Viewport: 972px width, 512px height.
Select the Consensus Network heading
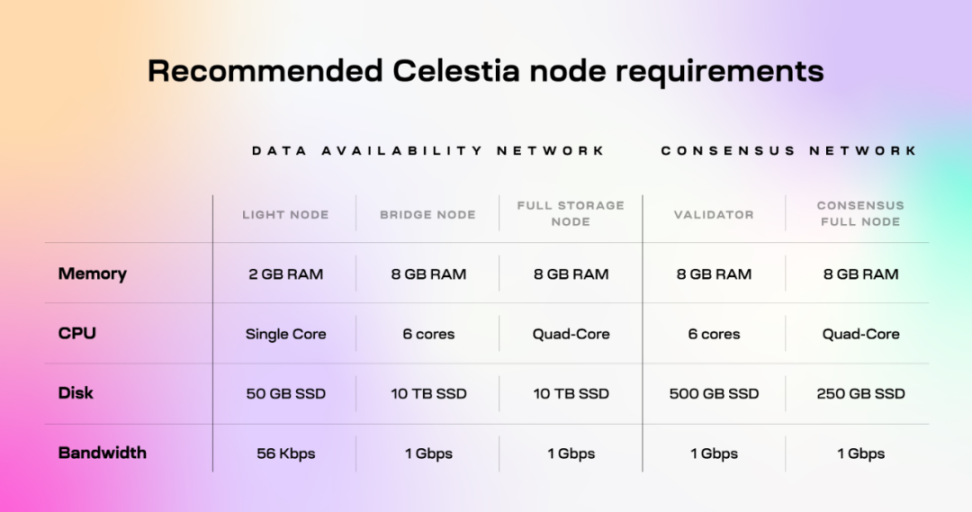pos(788,151)
